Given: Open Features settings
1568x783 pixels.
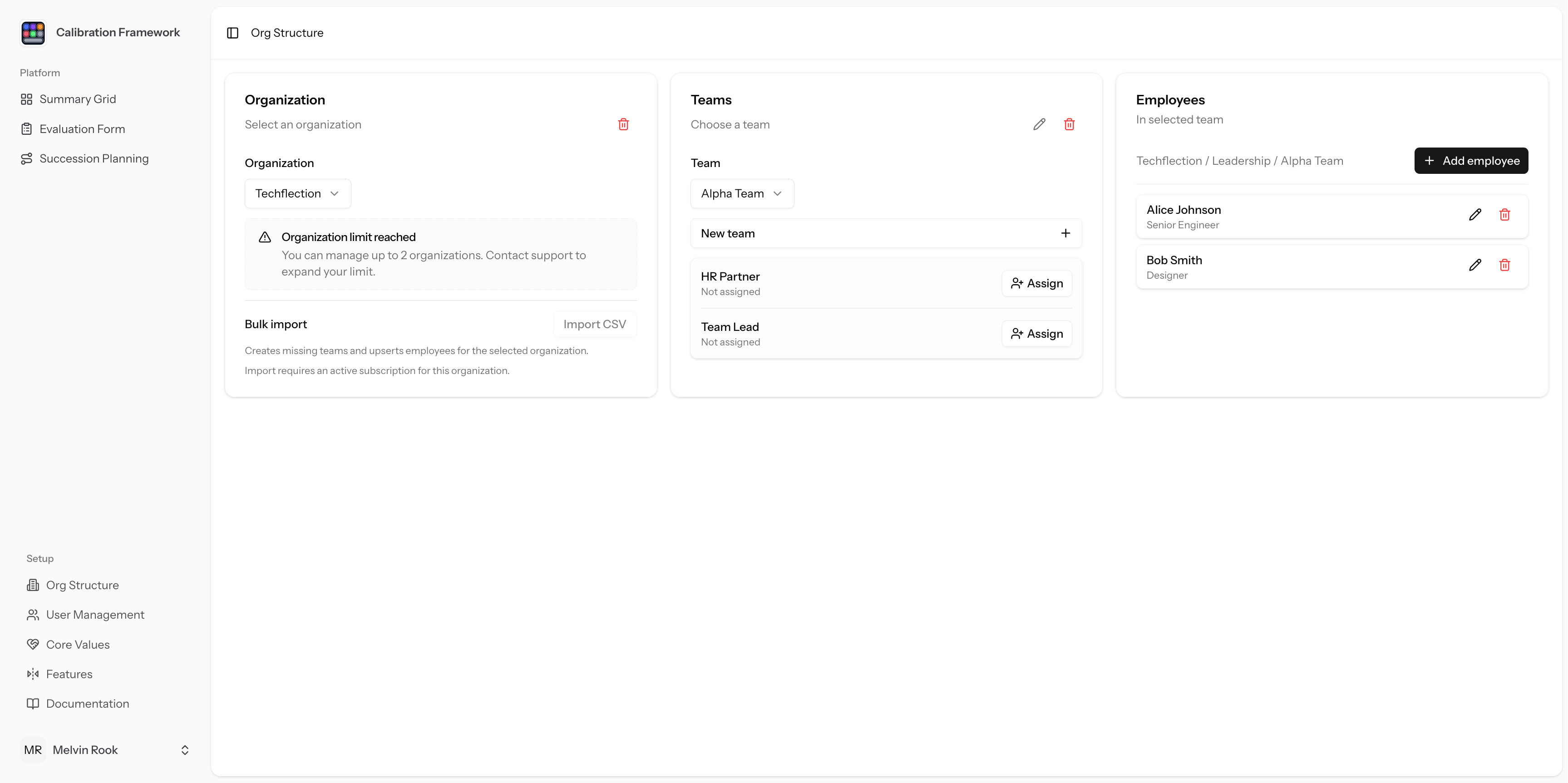Looking at the screenshot, I should 69,674.
